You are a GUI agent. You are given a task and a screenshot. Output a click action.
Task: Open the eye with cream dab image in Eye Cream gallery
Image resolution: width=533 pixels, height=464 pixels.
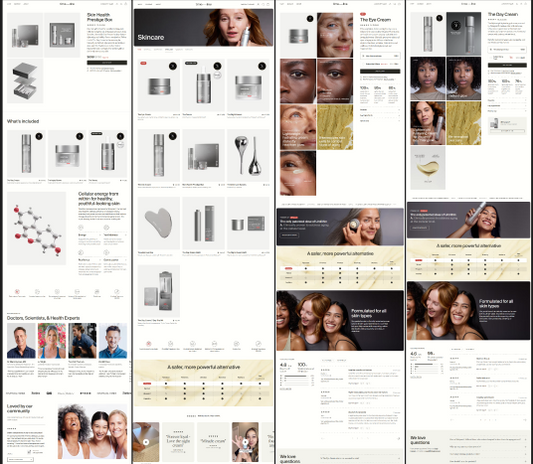click(x=298, y=173)
